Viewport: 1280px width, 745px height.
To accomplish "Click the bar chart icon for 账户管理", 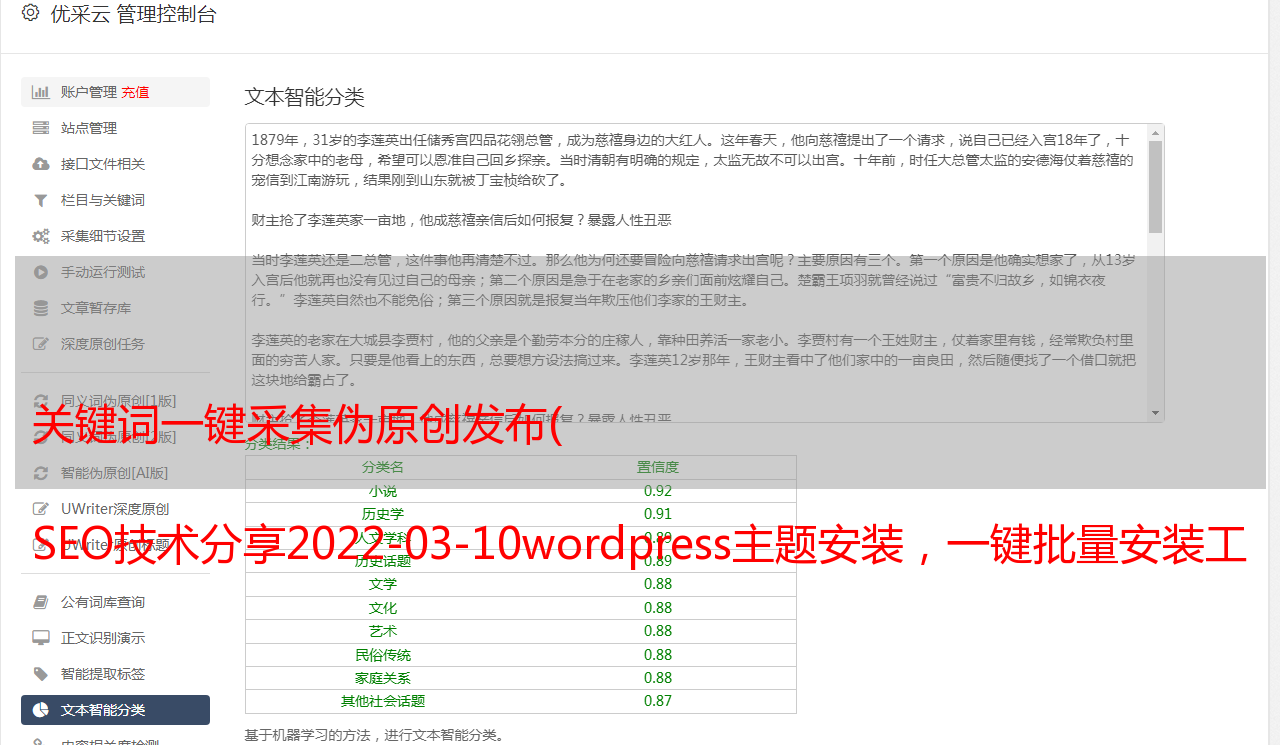I will tap(41, 92).
